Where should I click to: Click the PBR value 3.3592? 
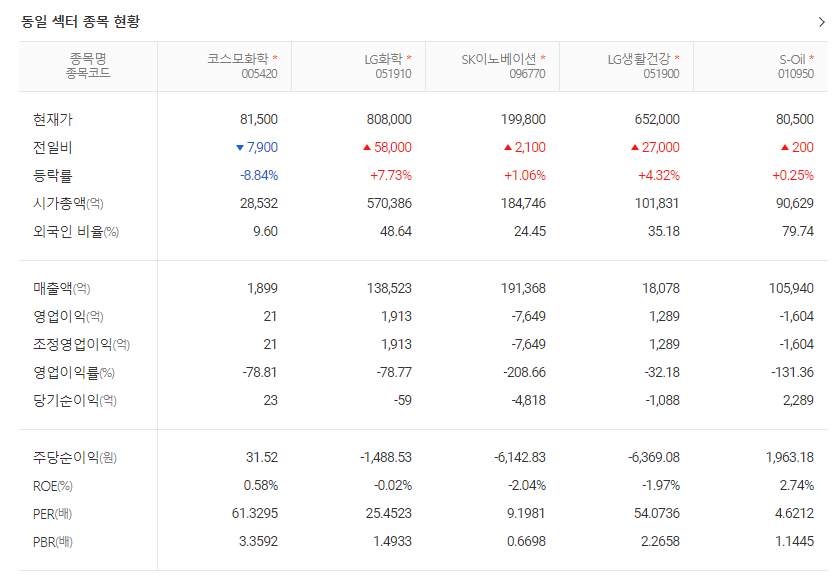coord(258,541)
